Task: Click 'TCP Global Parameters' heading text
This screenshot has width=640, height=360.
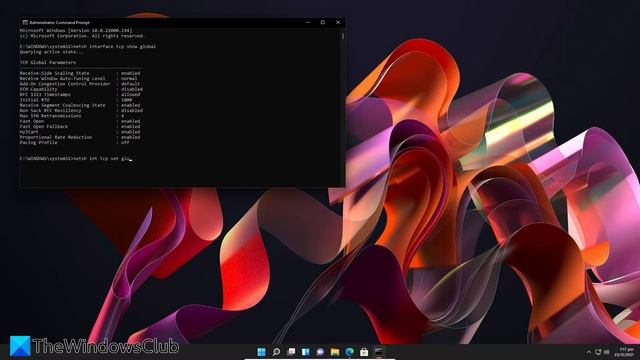Action: tap(48, 62)
